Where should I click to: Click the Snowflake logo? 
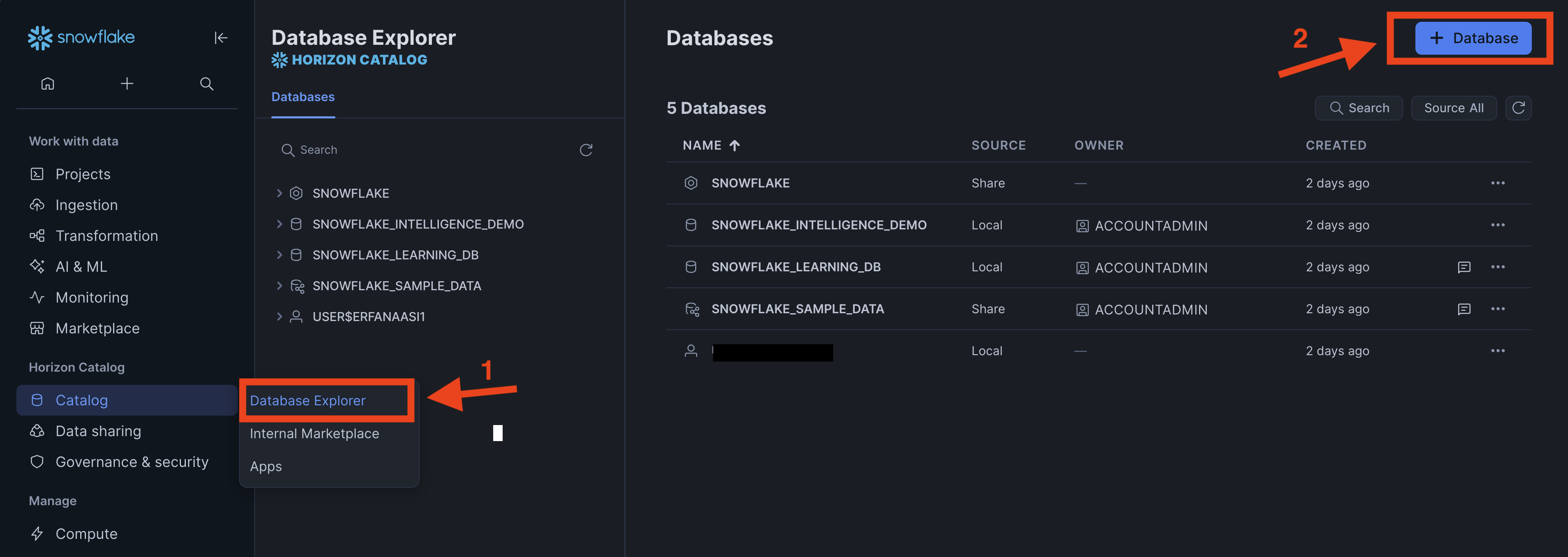(x=81, y=37)
